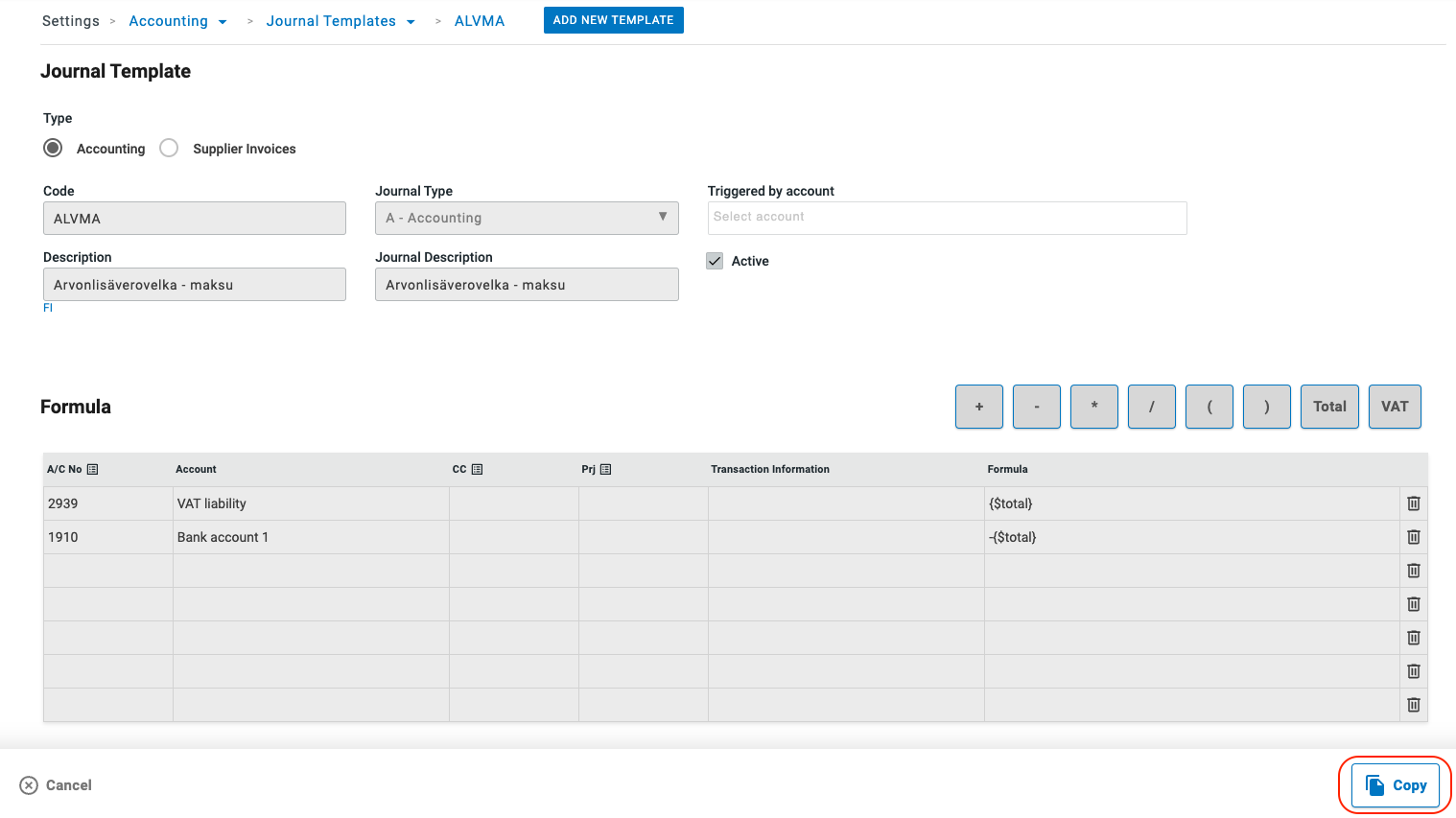Open the CC column list icon
This screenshot has height=818, width=1456.
pyautogui.click(x=477, y=469)
